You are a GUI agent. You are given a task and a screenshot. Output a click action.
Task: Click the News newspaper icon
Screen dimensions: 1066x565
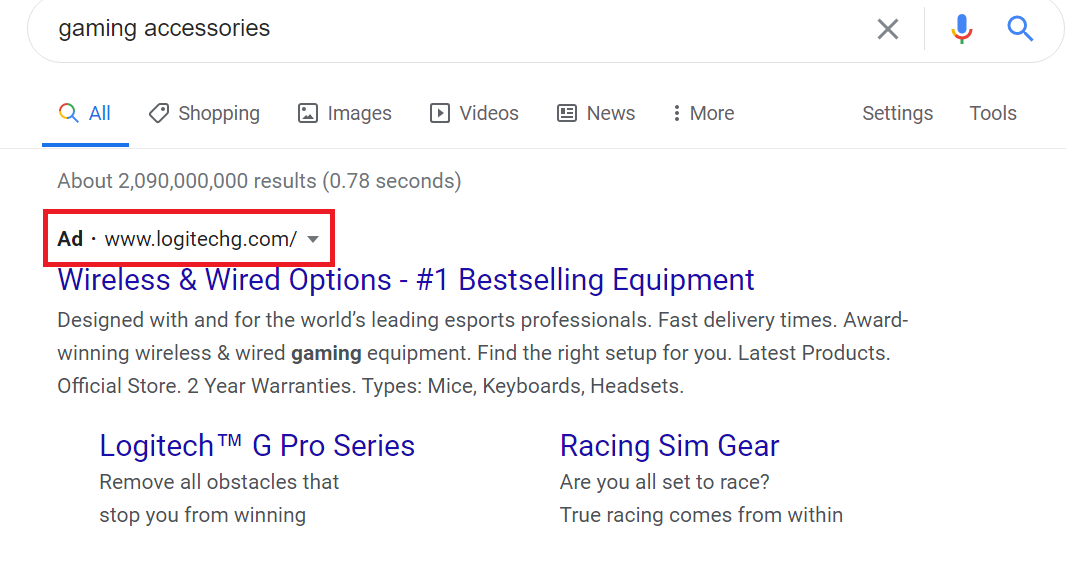tap(567, 113)
